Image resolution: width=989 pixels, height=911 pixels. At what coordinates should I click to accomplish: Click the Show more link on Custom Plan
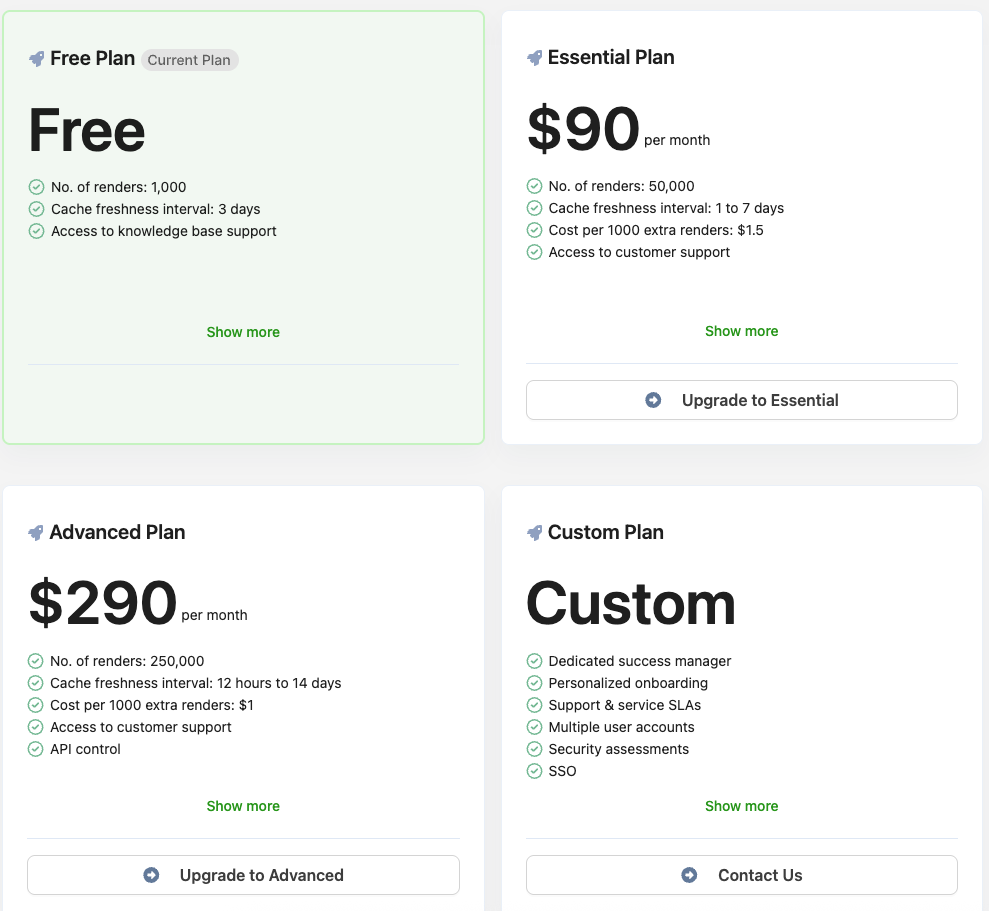741,806
